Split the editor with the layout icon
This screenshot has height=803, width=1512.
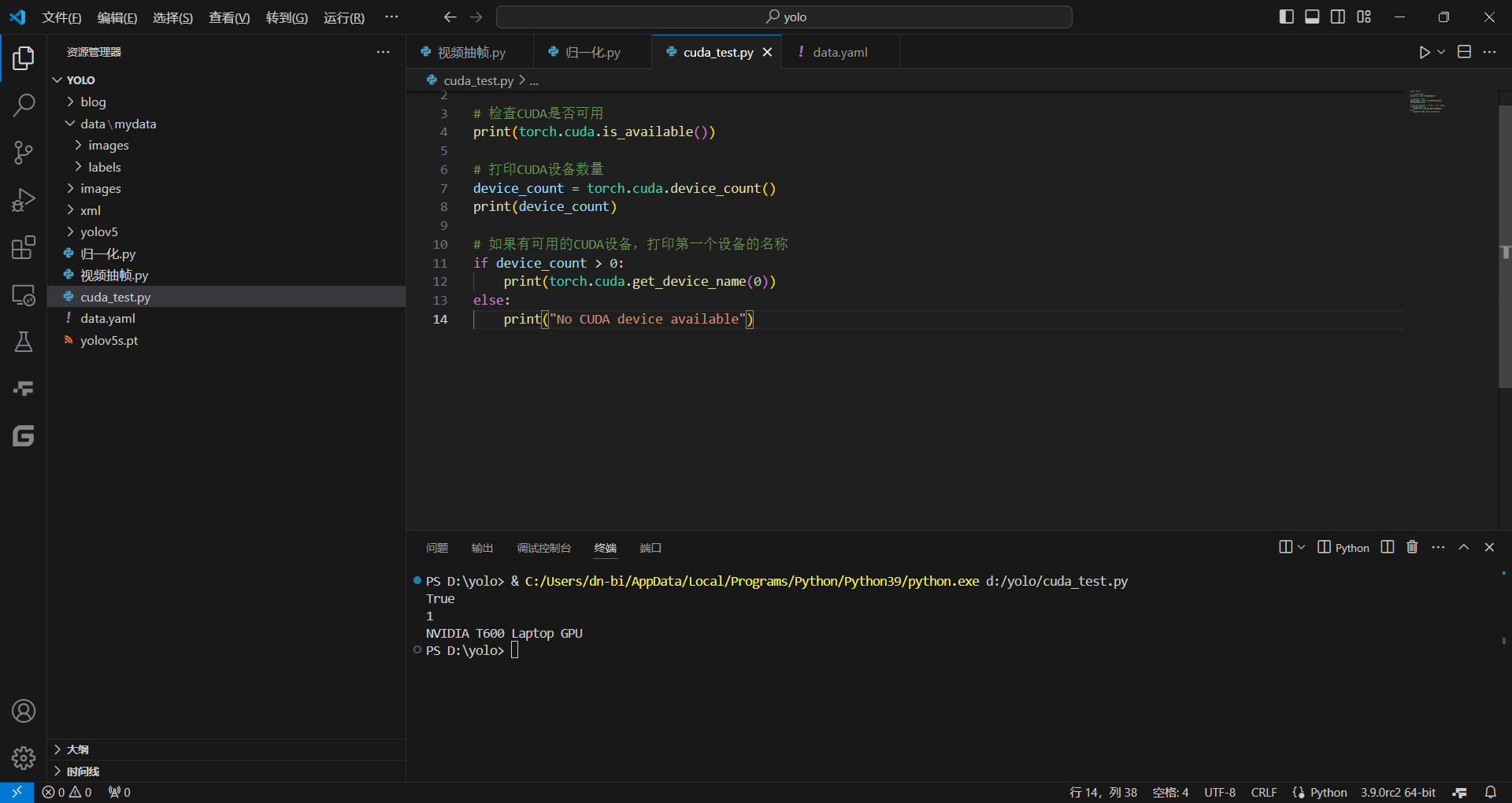click(x=1464, y=52)
